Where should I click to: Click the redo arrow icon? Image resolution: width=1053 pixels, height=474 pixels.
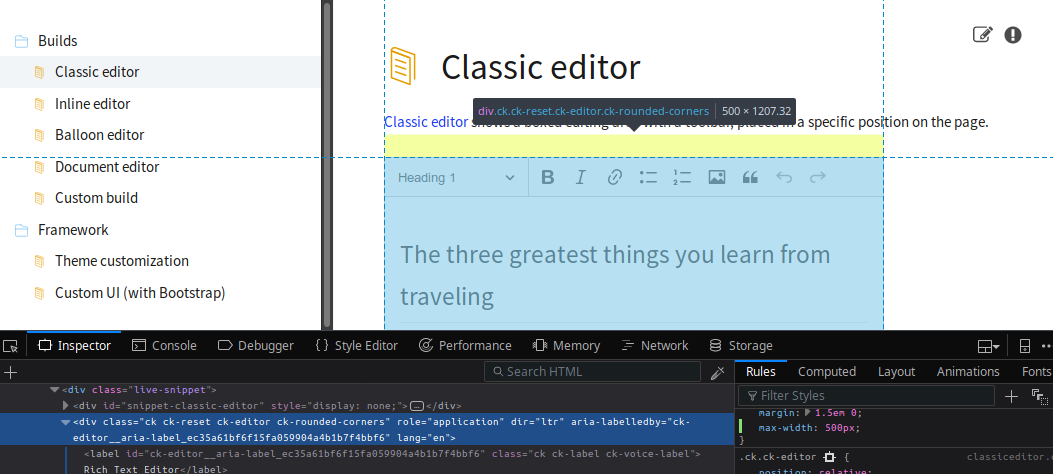pos(817,177)
